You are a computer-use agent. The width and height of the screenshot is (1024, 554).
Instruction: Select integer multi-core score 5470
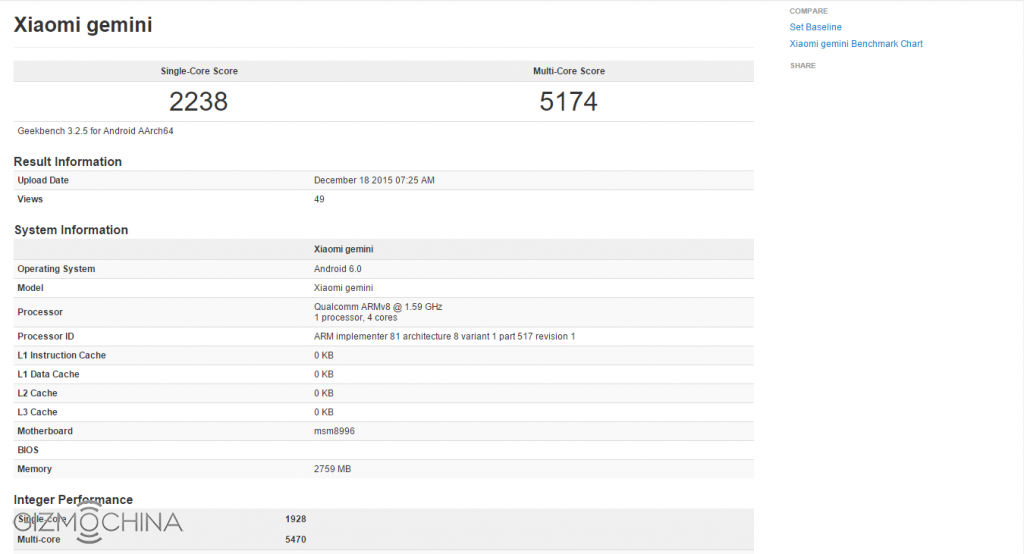(x=296, y=540)
